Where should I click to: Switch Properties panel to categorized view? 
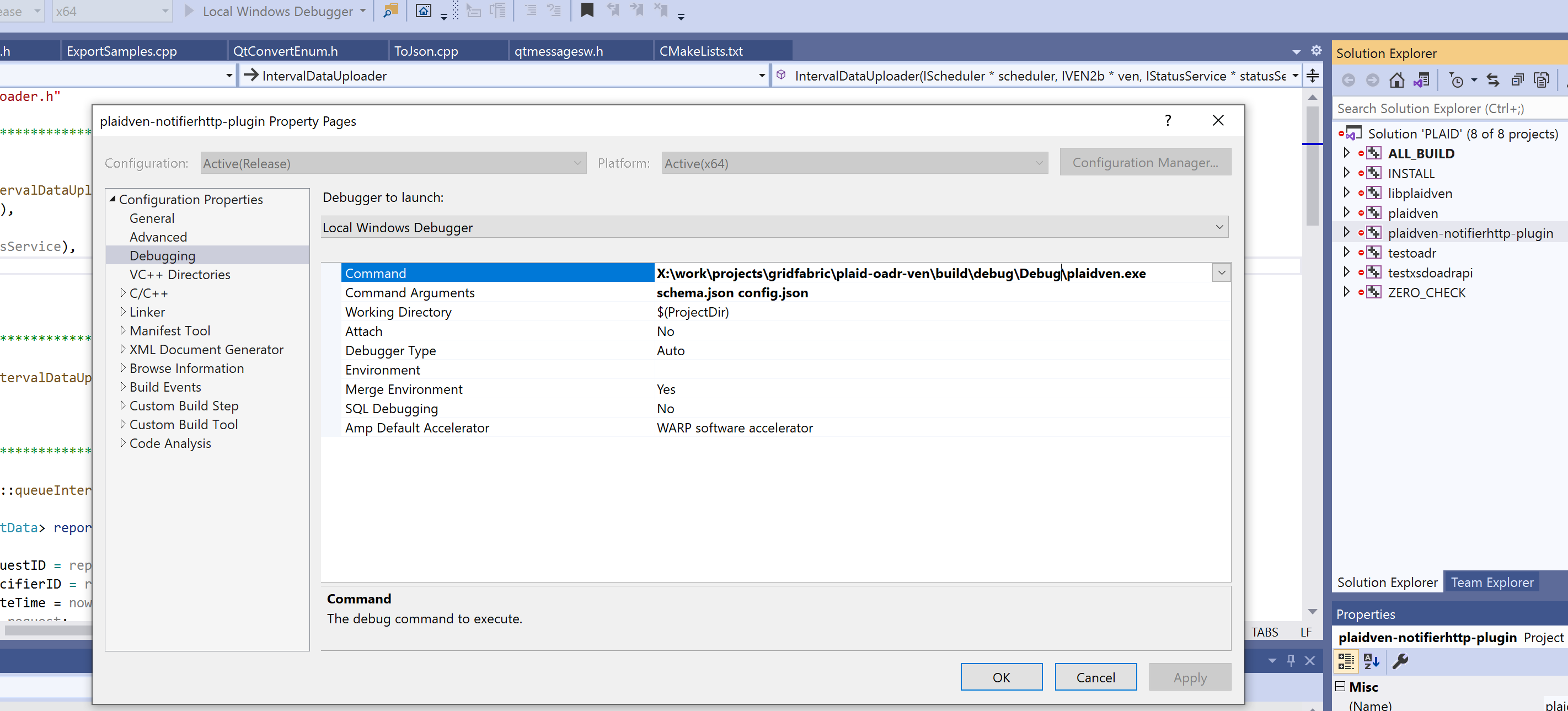coord(1346,660)
